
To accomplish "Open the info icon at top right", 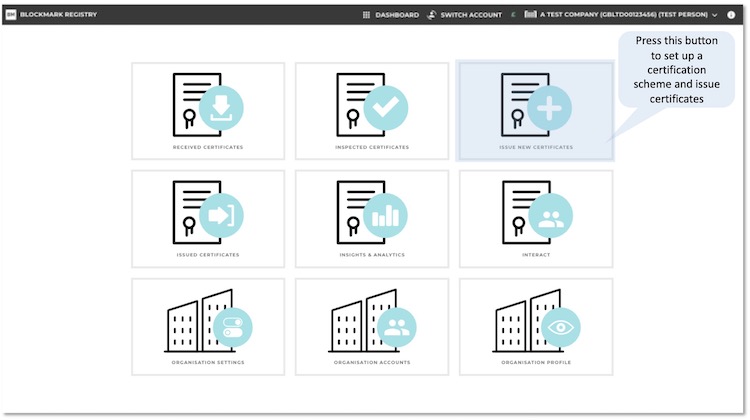I will 731,15.
